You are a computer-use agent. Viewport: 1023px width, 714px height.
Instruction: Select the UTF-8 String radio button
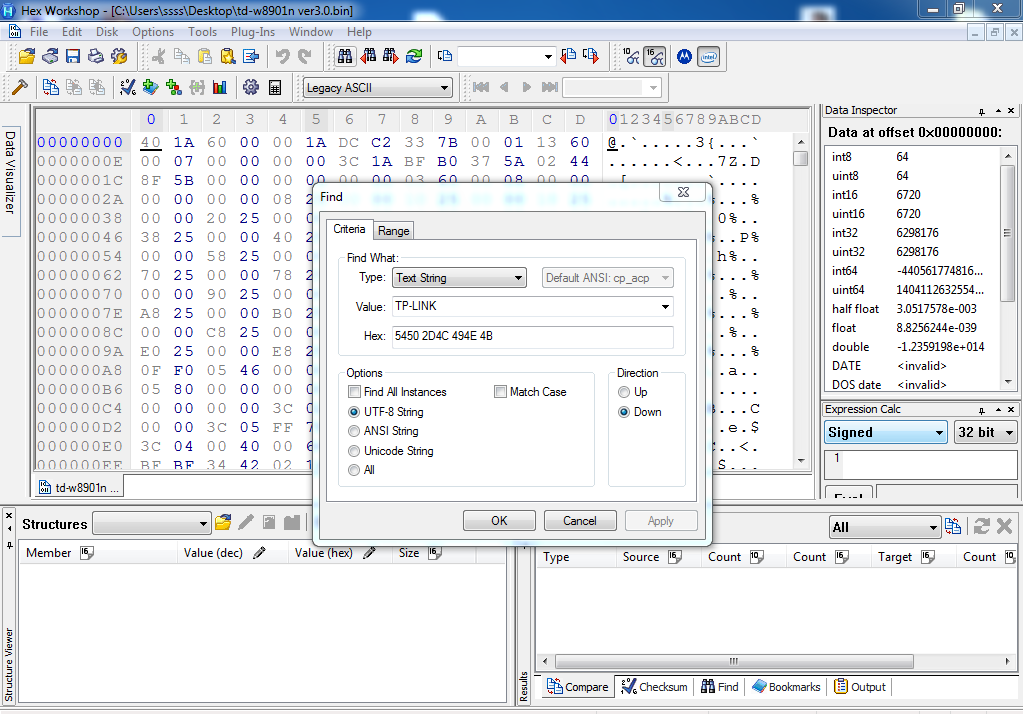354,412
